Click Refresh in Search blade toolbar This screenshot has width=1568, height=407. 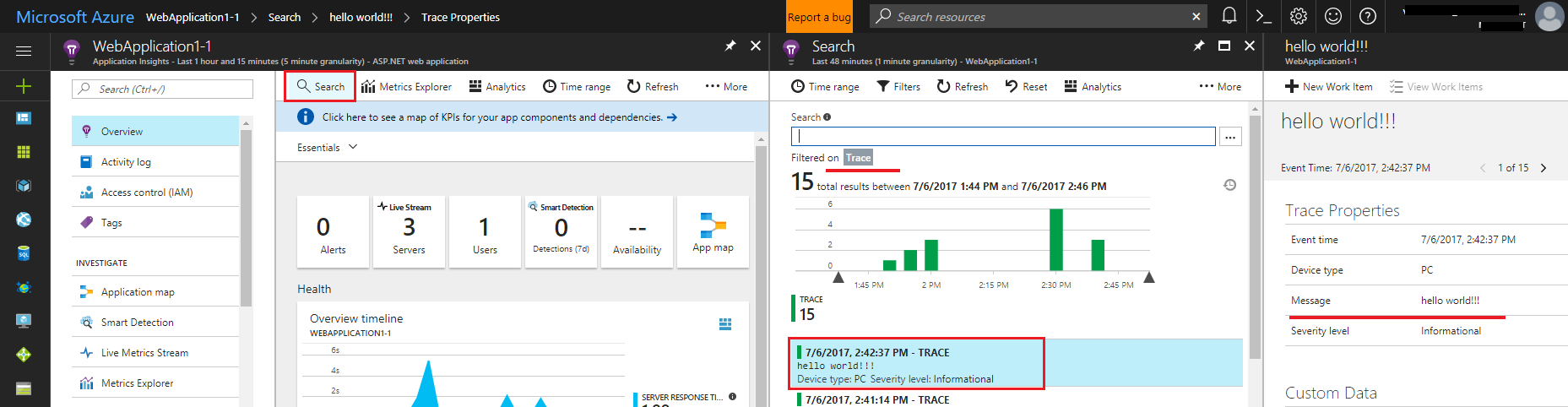click(x=963, y=86)
